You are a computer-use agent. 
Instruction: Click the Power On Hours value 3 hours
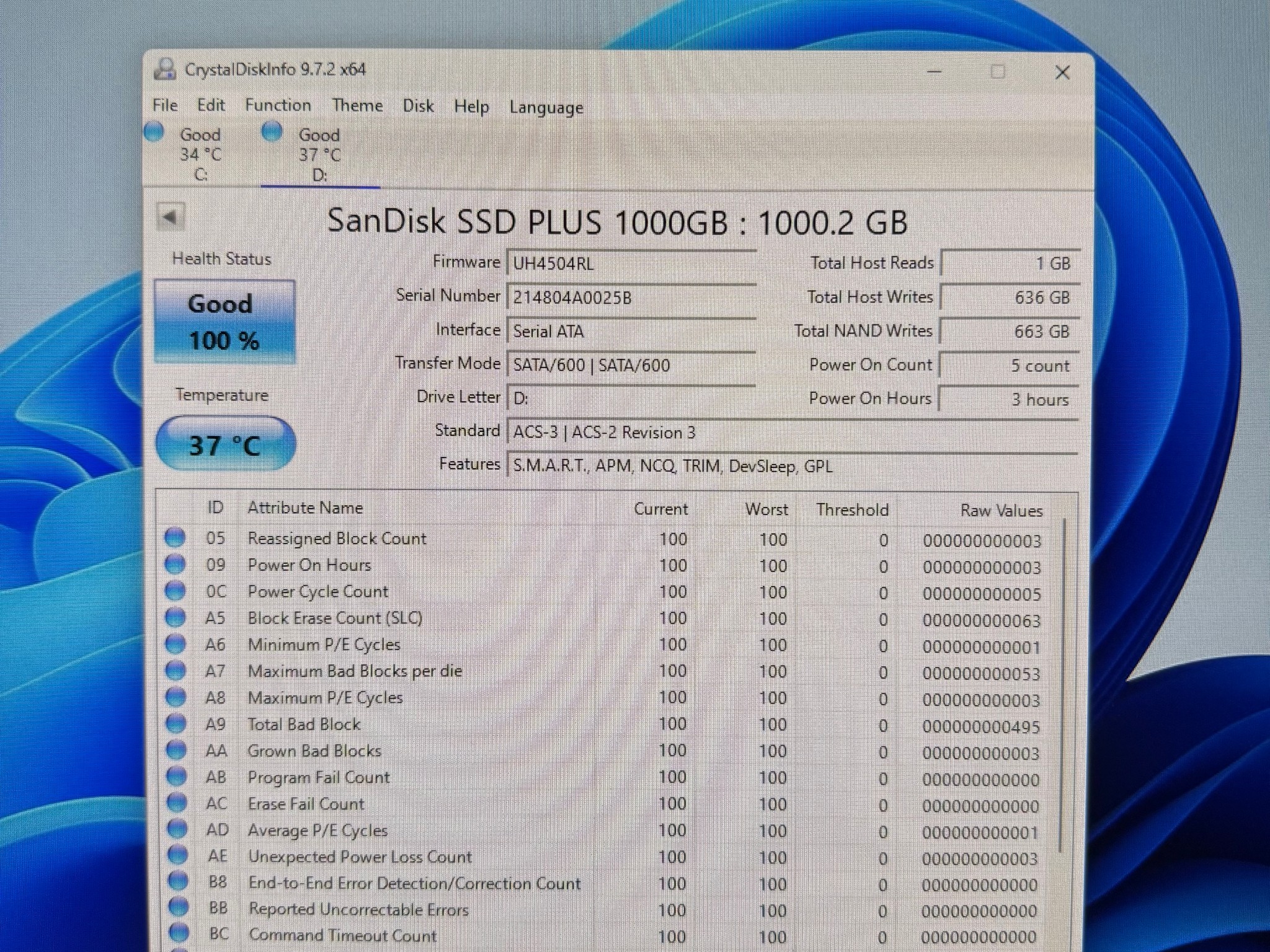pyautogui.click(x=1009, y=399)
